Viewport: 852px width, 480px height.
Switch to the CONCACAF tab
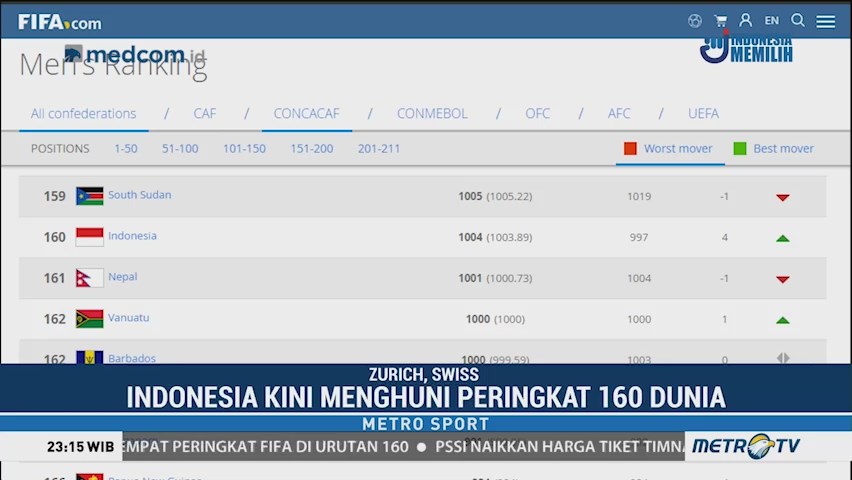pyautogui.click(x=306, y=113)
